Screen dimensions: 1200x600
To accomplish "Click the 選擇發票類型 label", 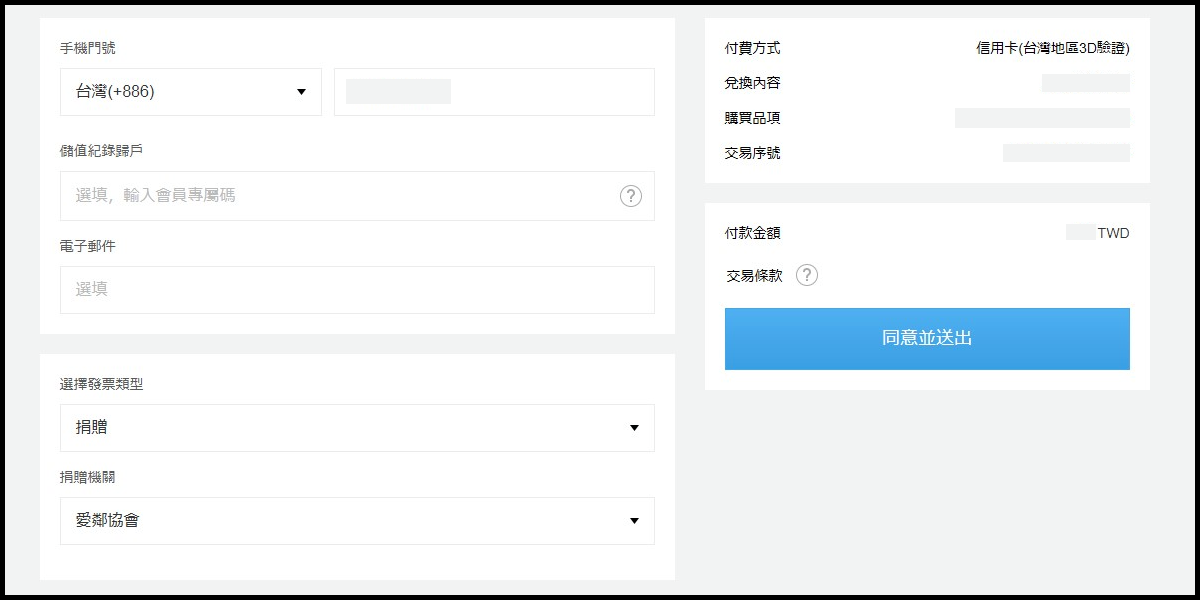I will pos(101,384).
